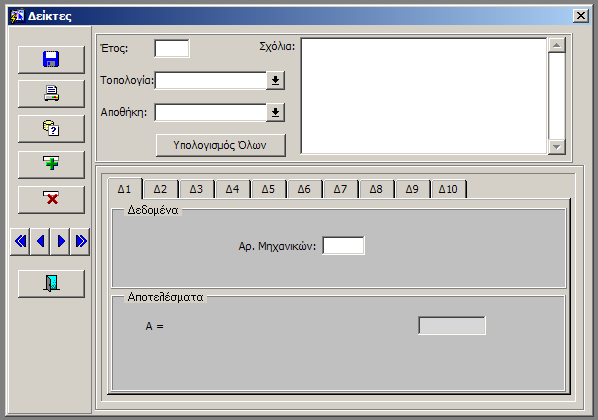
Task: Expand the Τοπολογία dropdown
Action: click(x=275, y=80)
